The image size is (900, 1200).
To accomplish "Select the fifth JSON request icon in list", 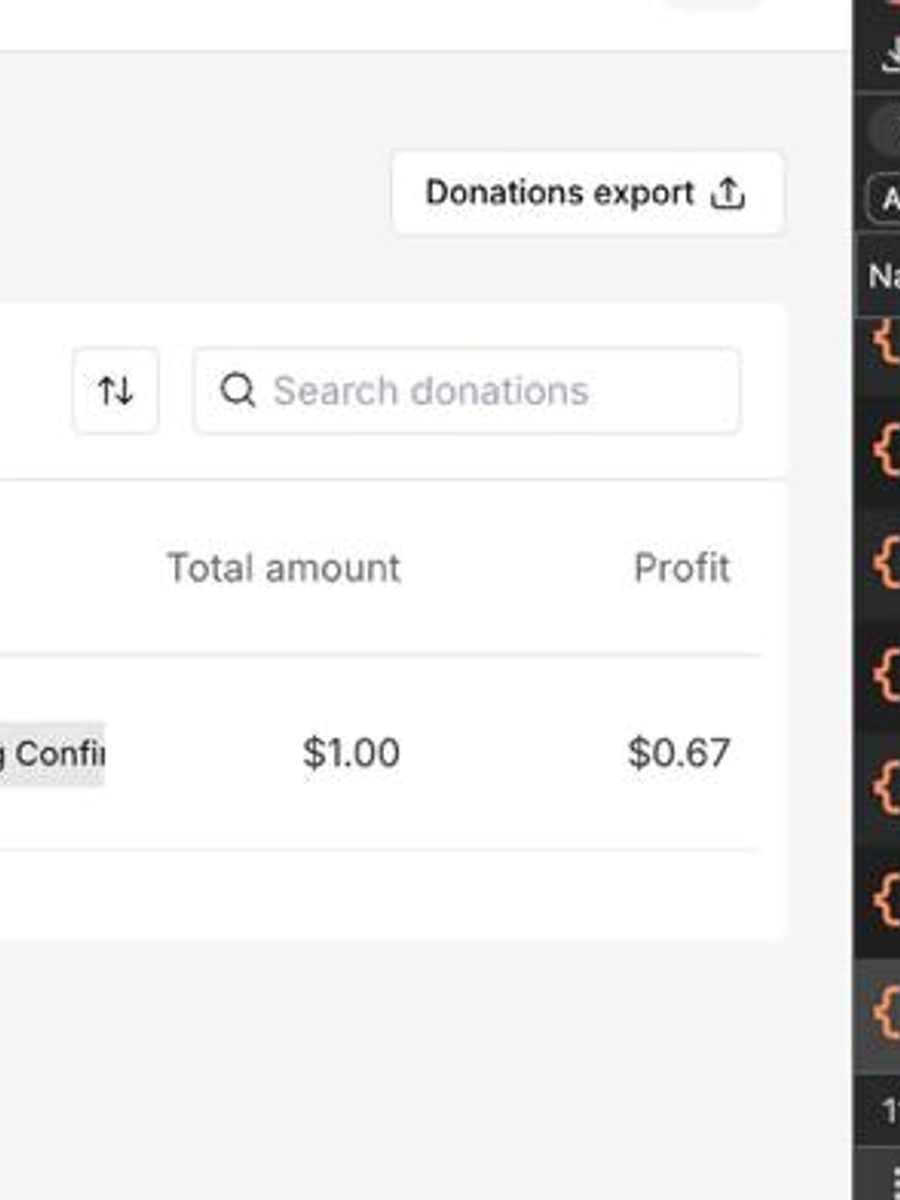I will 884,789.
